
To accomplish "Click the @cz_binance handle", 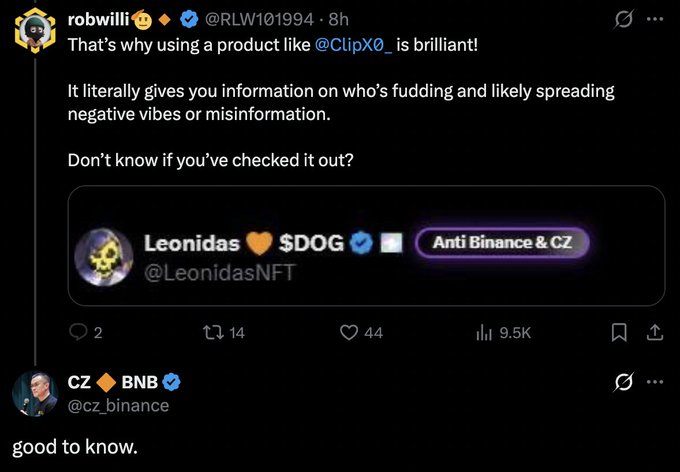I will click(118, 405).
